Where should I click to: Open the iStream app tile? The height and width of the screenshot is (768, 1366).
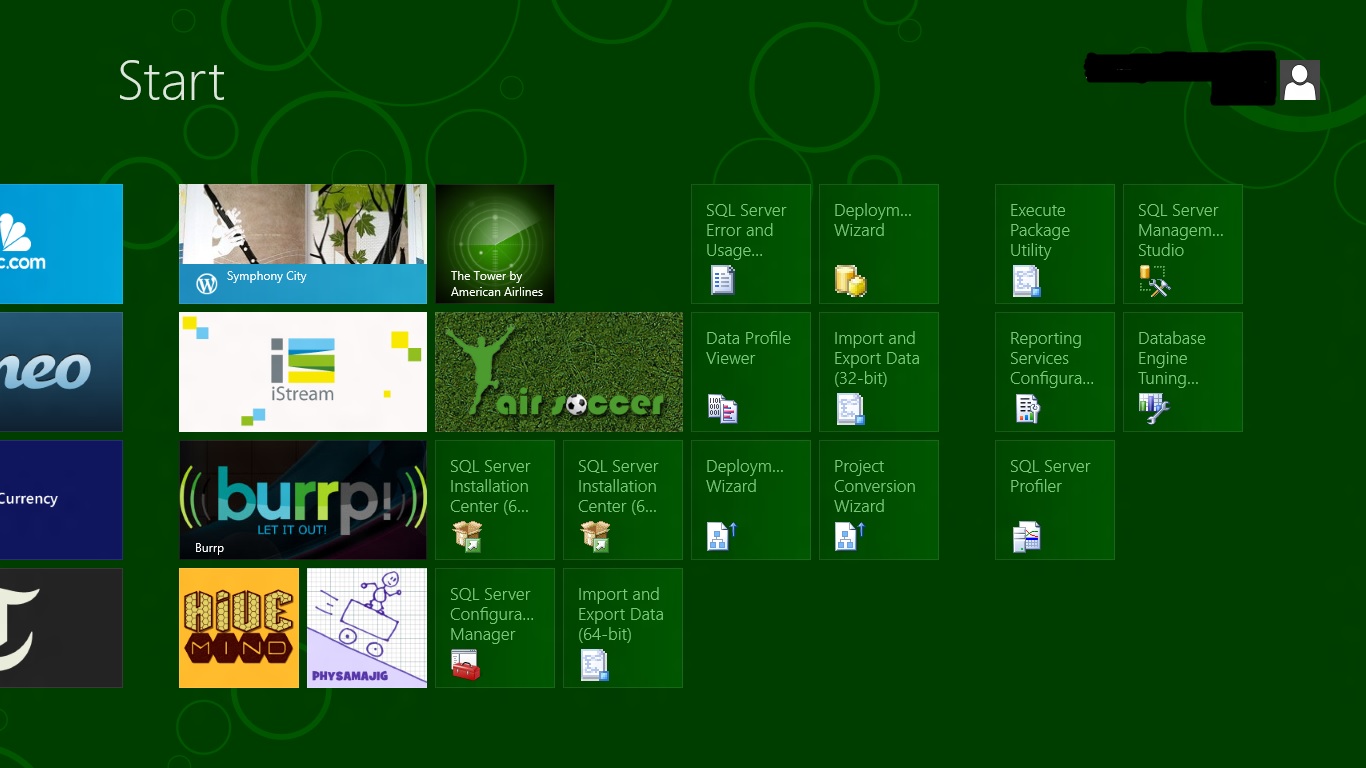[302, 371]
